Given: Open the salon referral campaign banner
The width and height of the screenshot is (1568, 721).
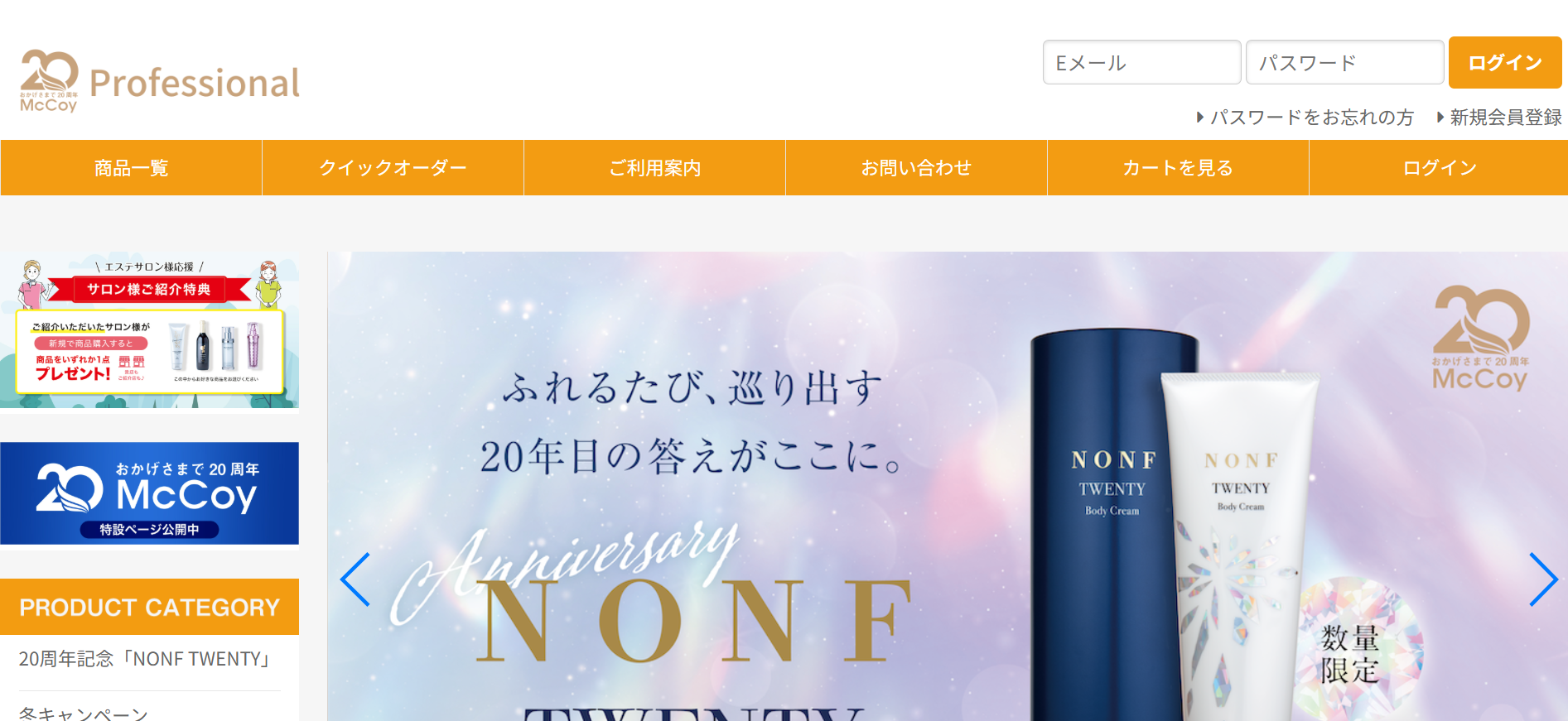Looking at the screenshot, I should [x=149, y=332].
